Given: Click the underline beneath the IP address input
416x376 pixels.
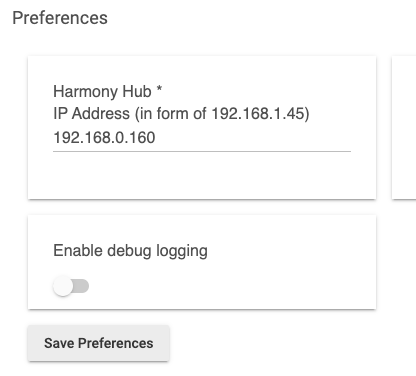Looking at the screenshot, I should click(202, 151).
